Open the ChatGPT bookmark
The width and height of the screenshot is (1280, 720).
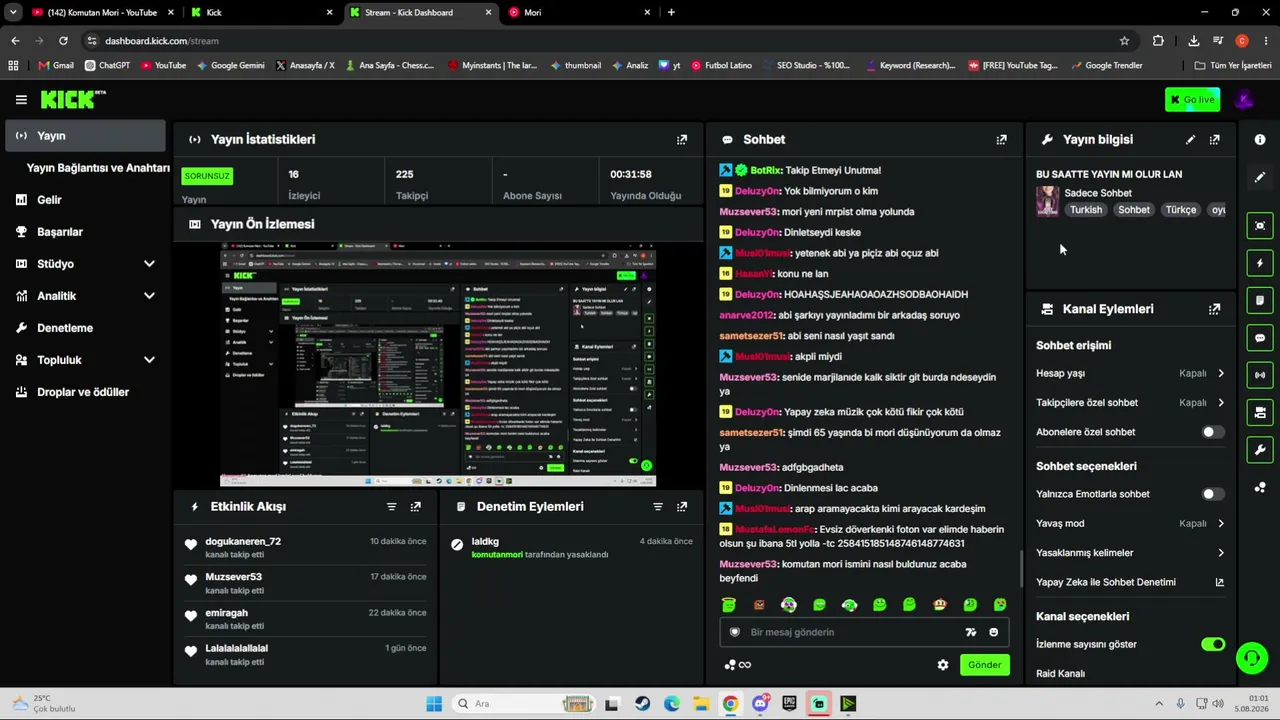tap(108, 66)
